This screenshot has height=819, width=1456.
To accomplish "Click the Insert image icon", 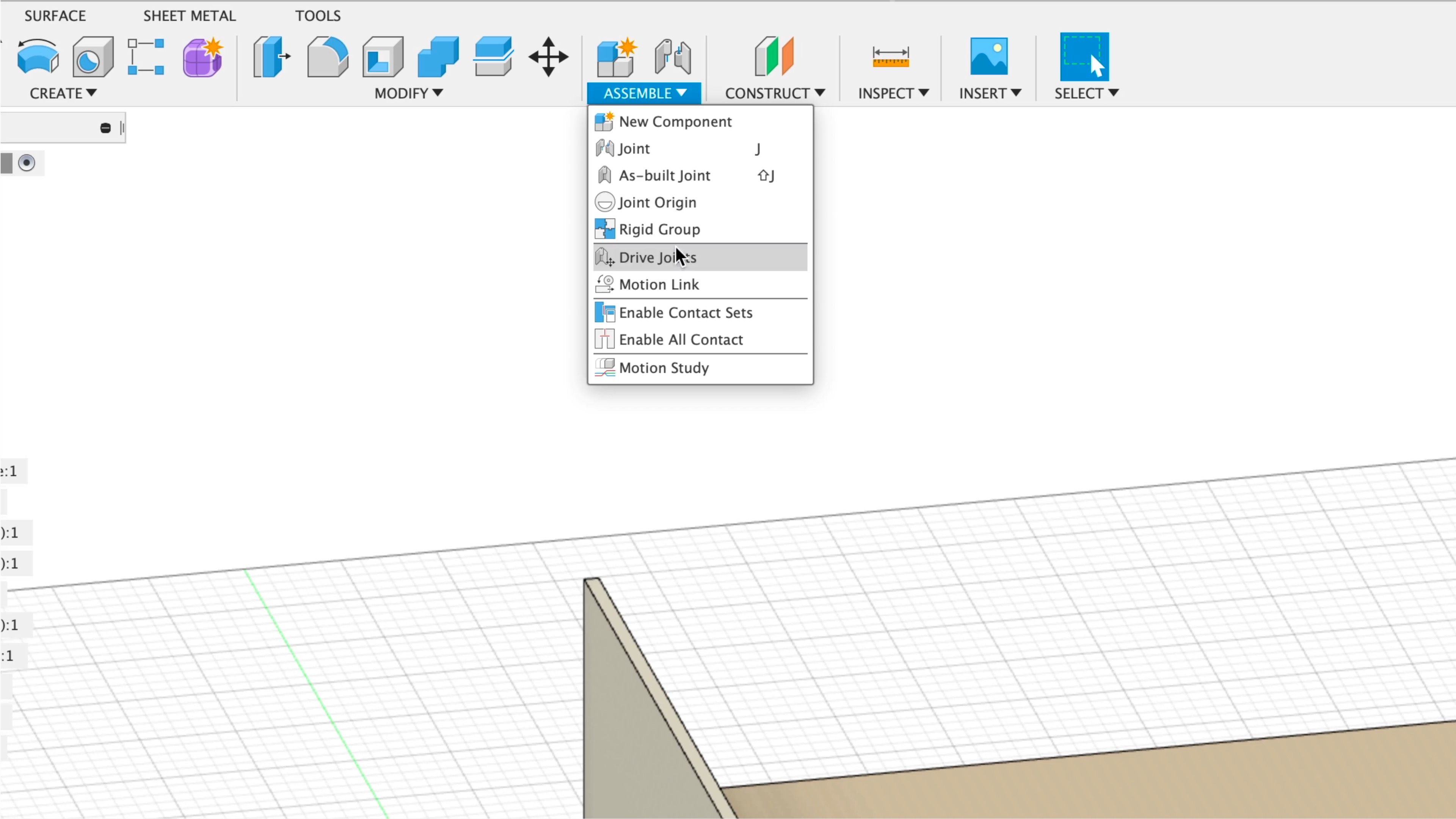I will point(988,56).
